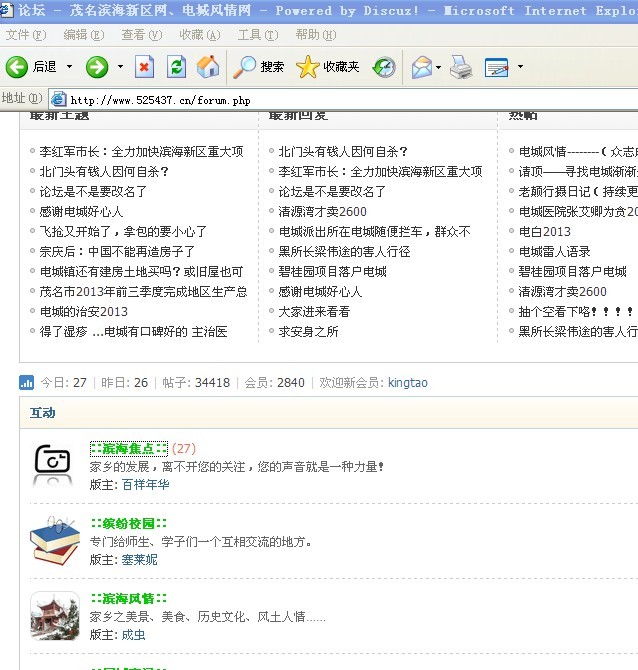
Task: Stop page loading with red X icon
Action: (145, 67)
